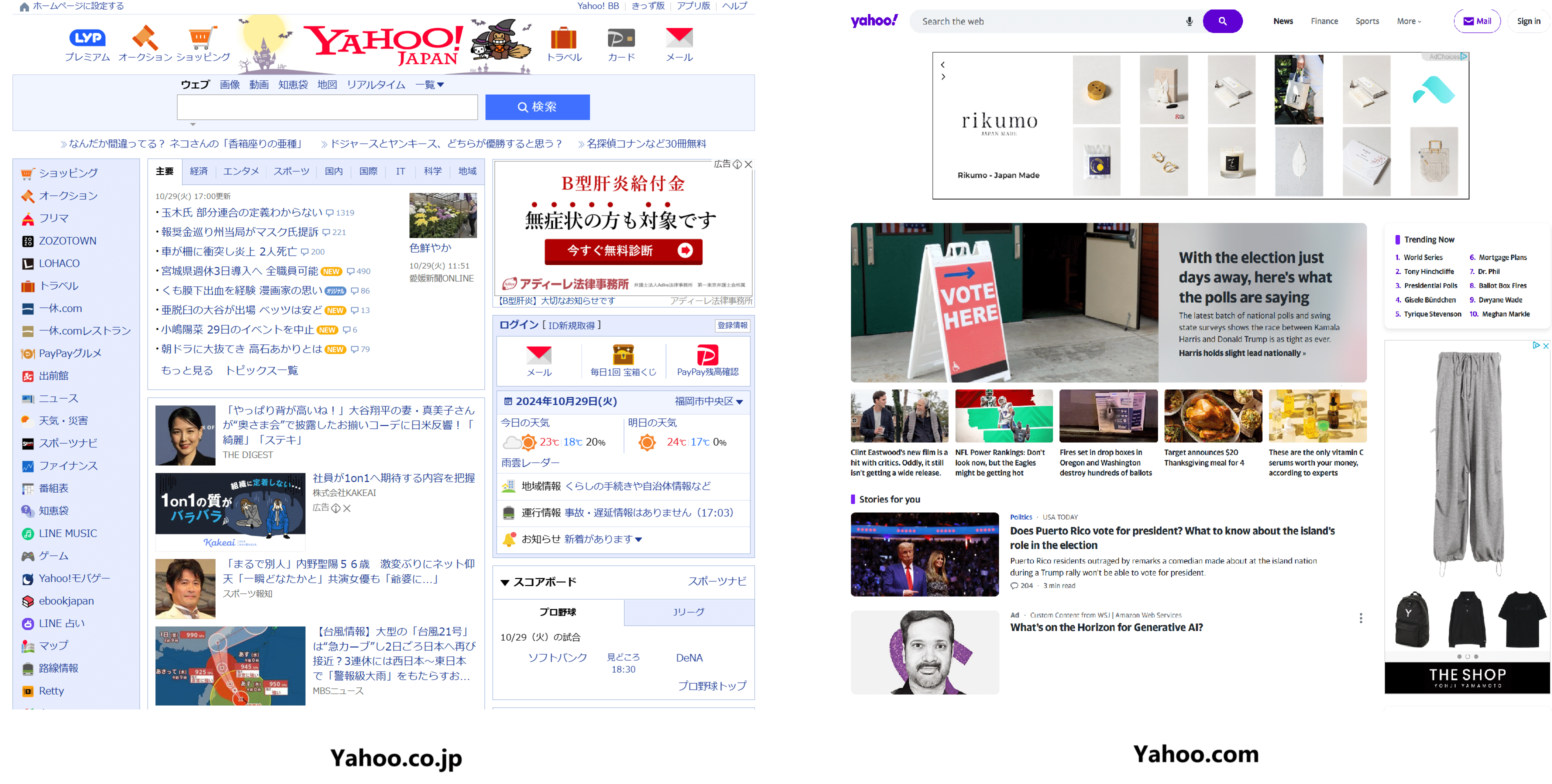
Task: Expand the small arrow under Yahoo Japan search box
Action: click(x=193, y=124)
